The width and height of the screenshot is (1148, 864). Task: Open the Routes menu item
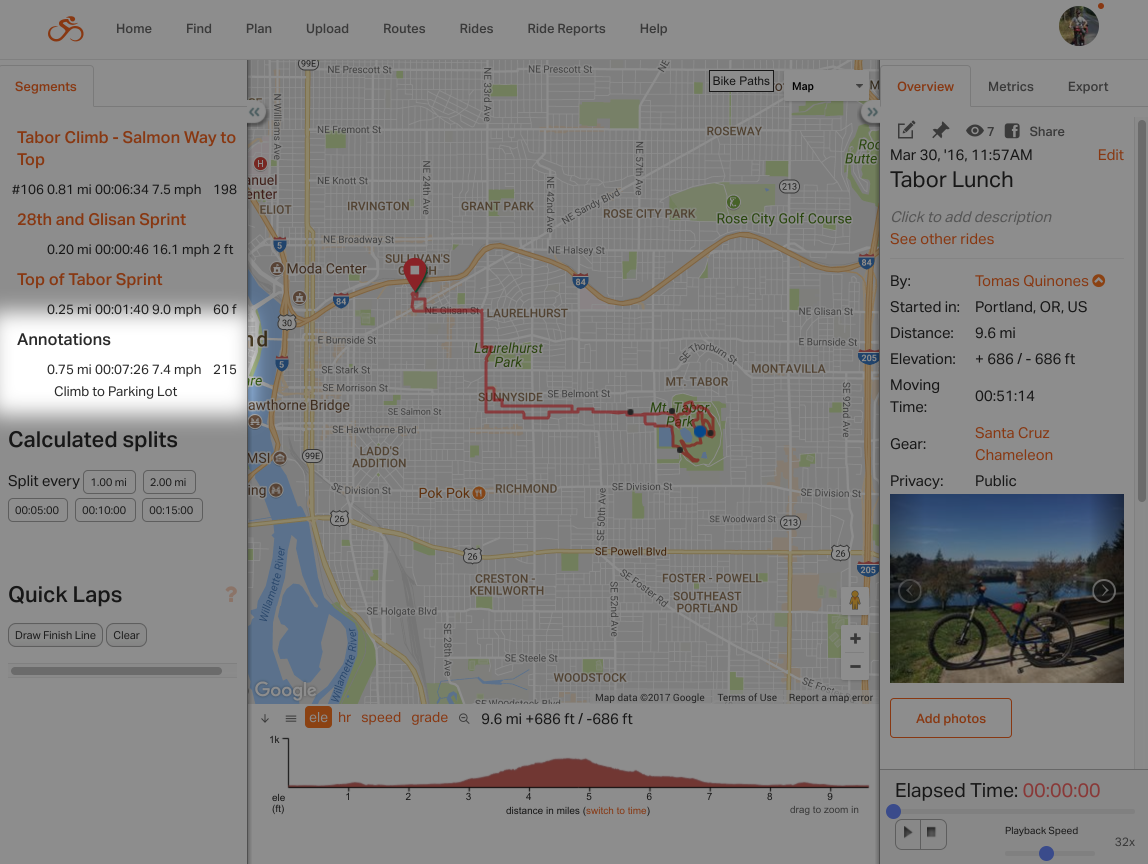(404, 29)
